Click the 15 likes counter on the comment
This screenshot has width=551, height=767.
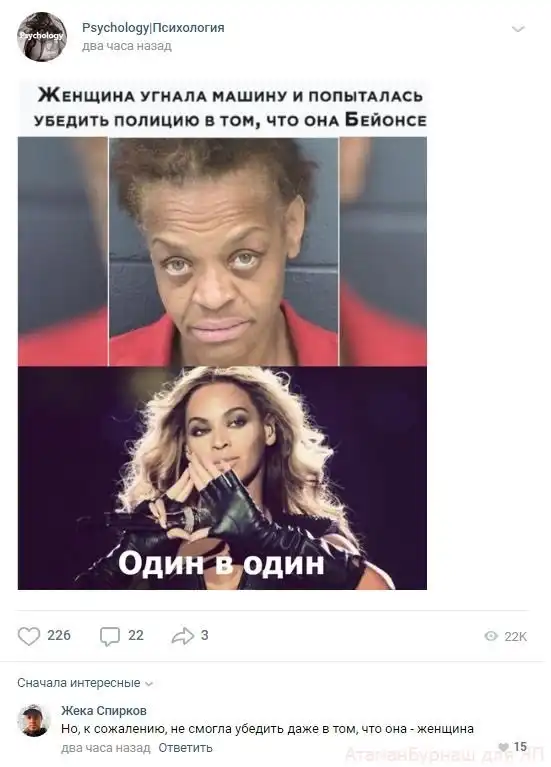click(x=520, y=747)
